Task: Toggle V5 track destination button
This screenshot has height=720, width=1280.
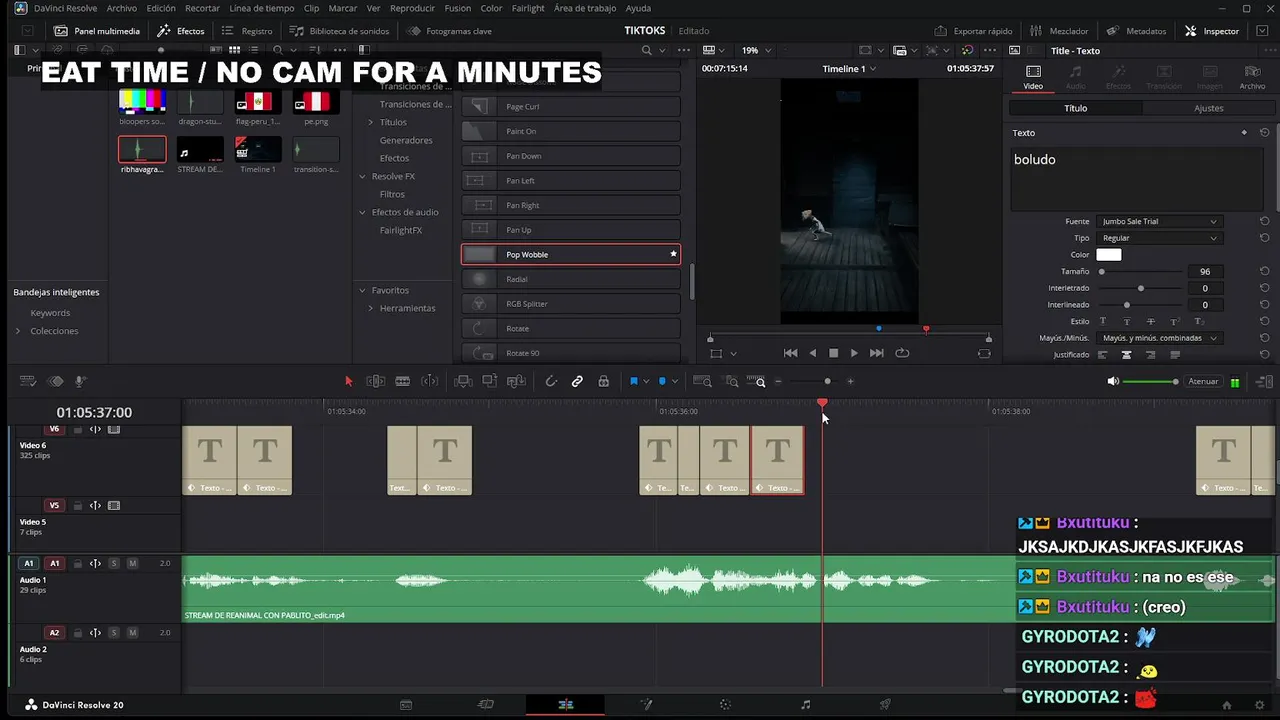Action: click(54, 505)
